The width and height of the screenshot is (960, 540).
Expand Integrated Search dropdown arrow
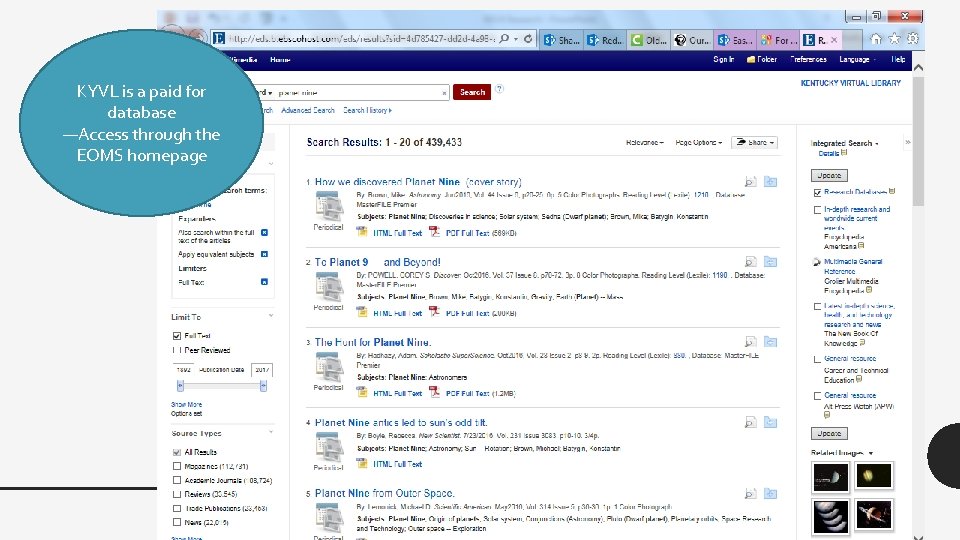pos(877,144)
